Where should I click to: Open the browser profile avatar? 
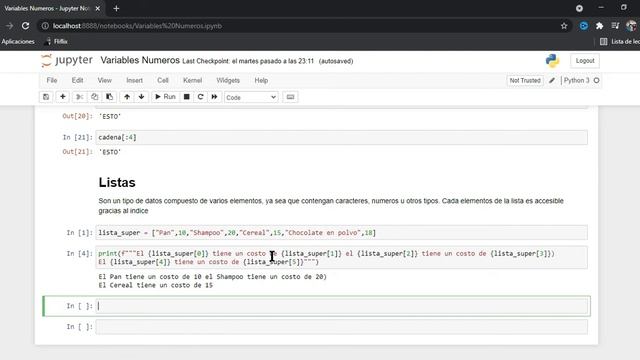[x=631, y=26]
